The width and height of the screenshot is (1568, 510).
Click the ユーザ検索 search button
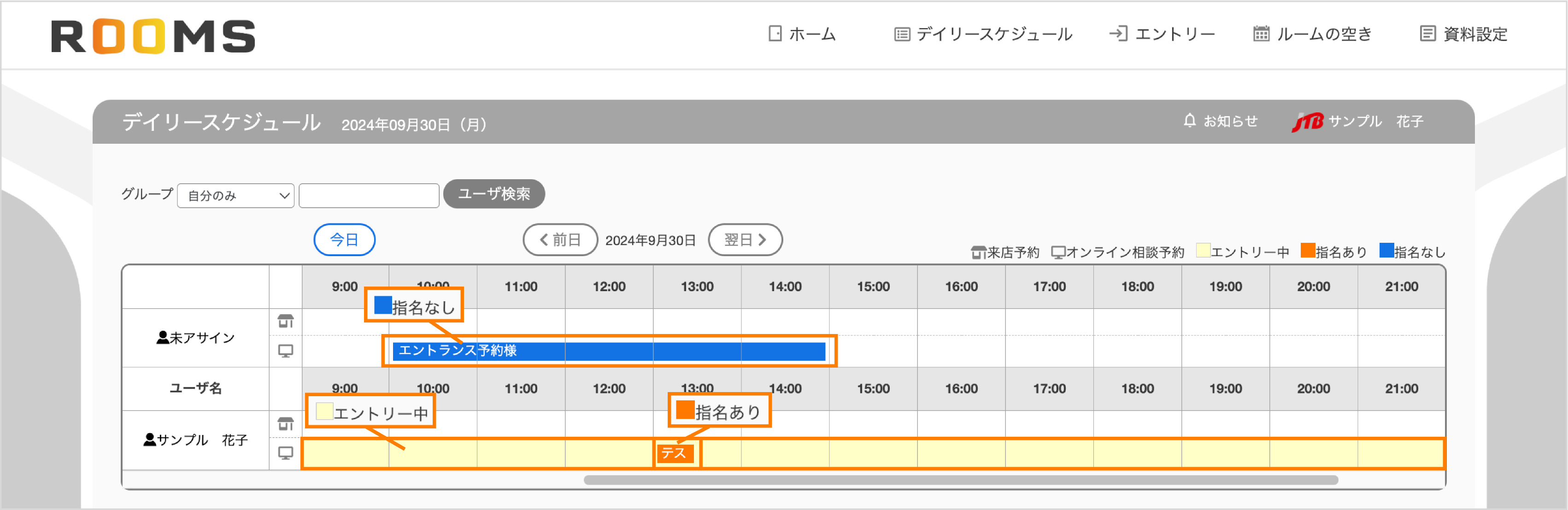click(494, 194)
